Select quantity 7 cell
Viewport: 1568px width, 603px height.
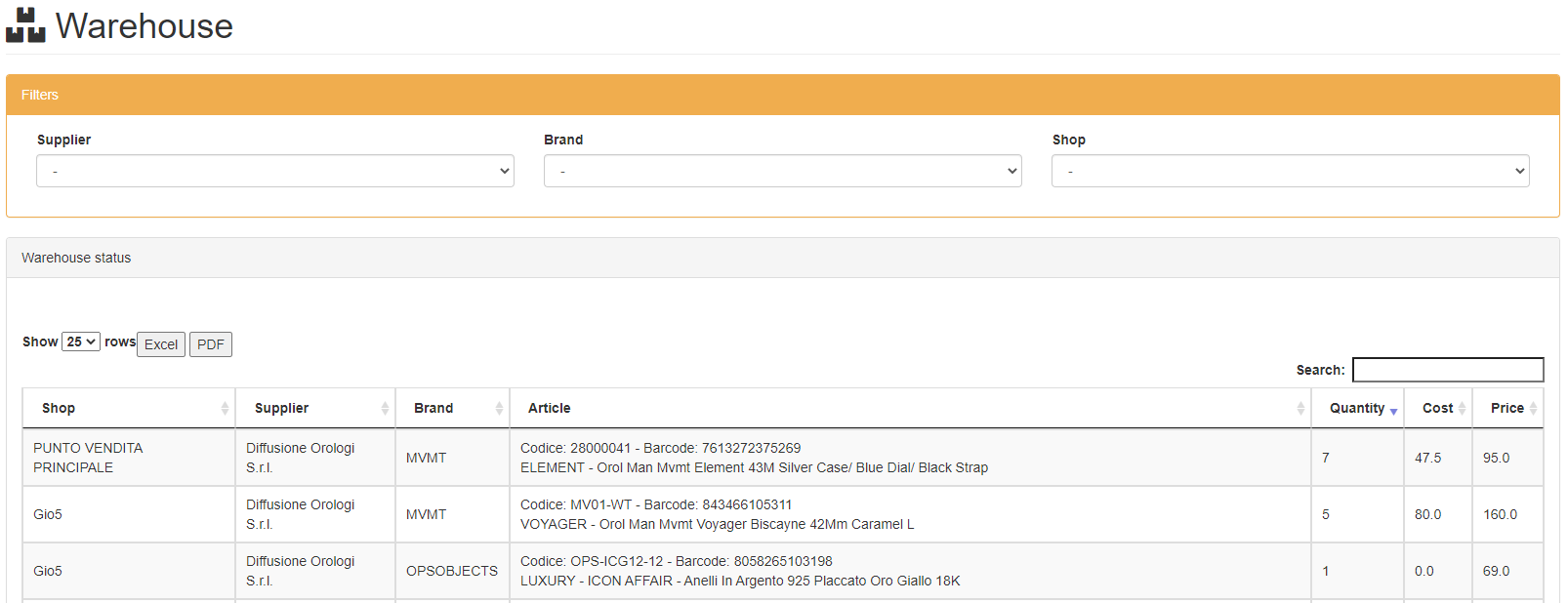[x=1358, y=458]
